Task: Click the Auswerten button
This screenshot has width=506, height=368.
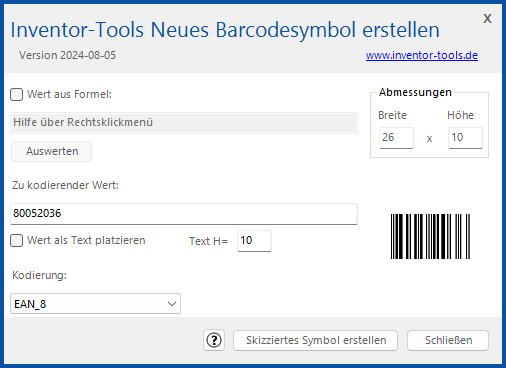Action: 52,151
